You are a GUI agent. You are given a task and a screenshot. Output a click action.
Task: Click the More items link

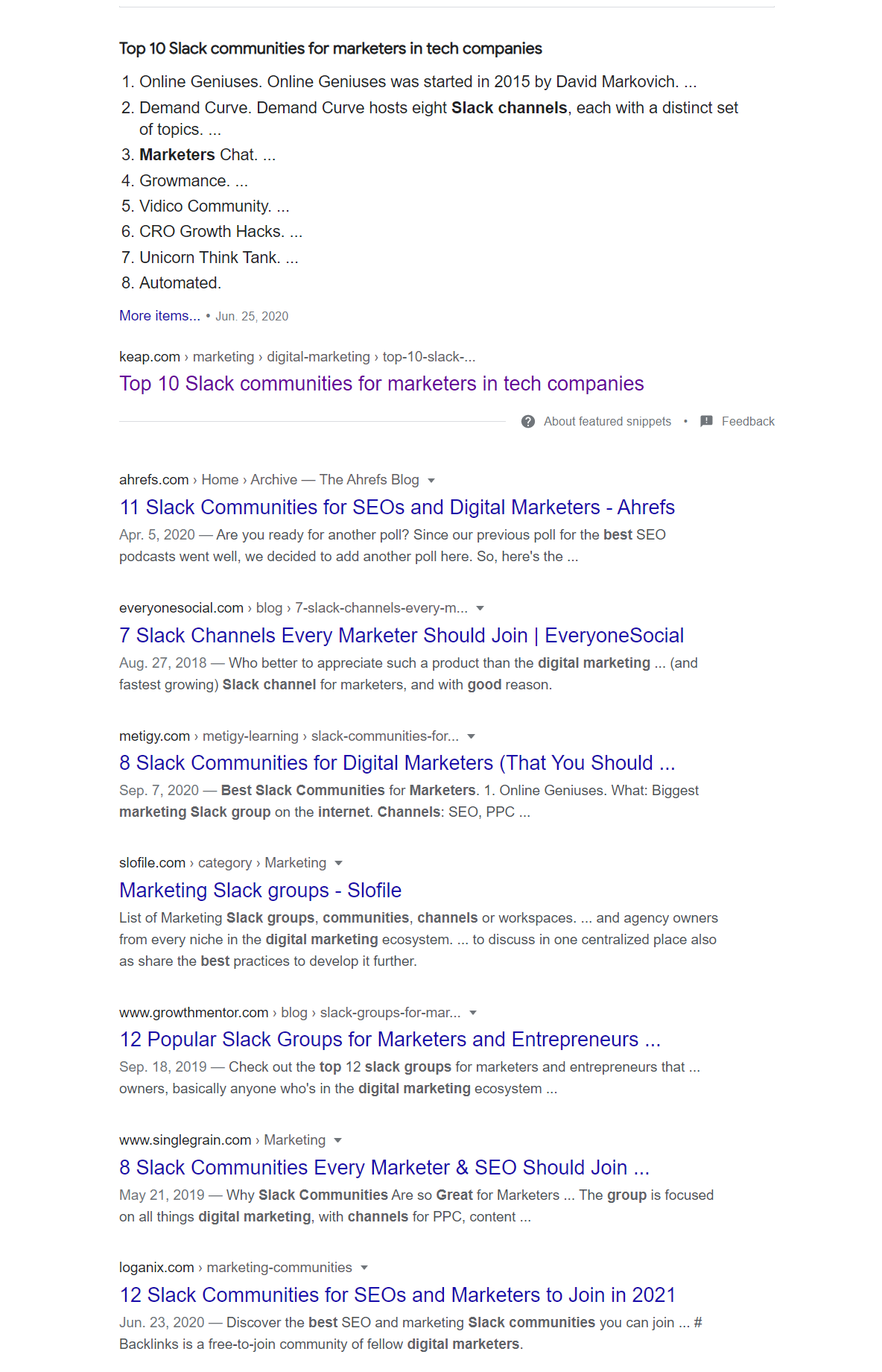pos(159,316)
